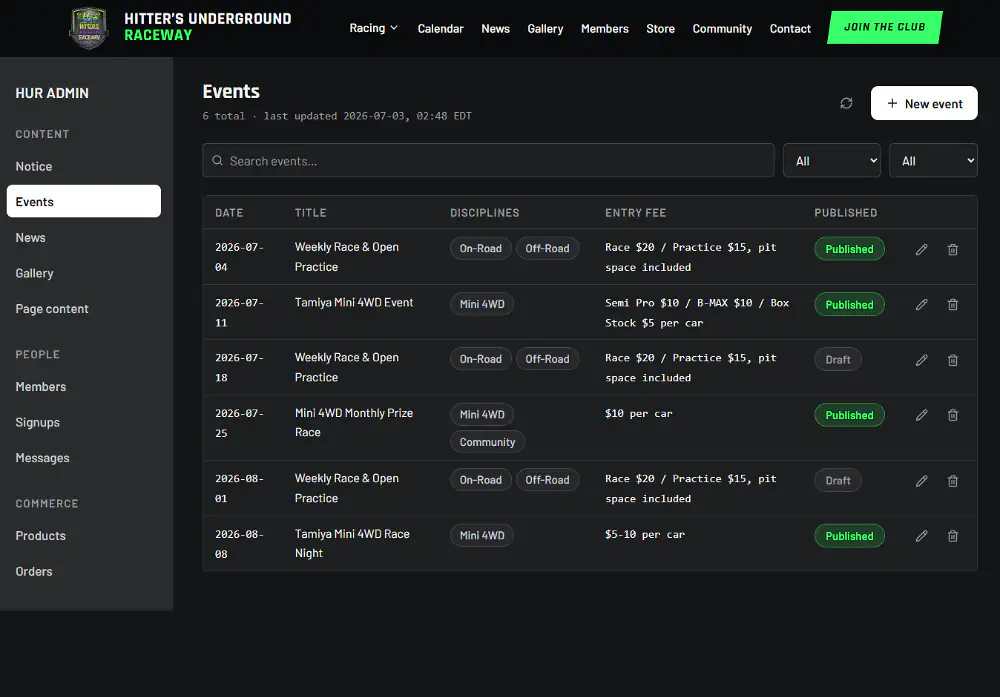Open Messages in the admin sidebar
Image resolution: width=1000 pixels, height=697 pixels.
84,458
